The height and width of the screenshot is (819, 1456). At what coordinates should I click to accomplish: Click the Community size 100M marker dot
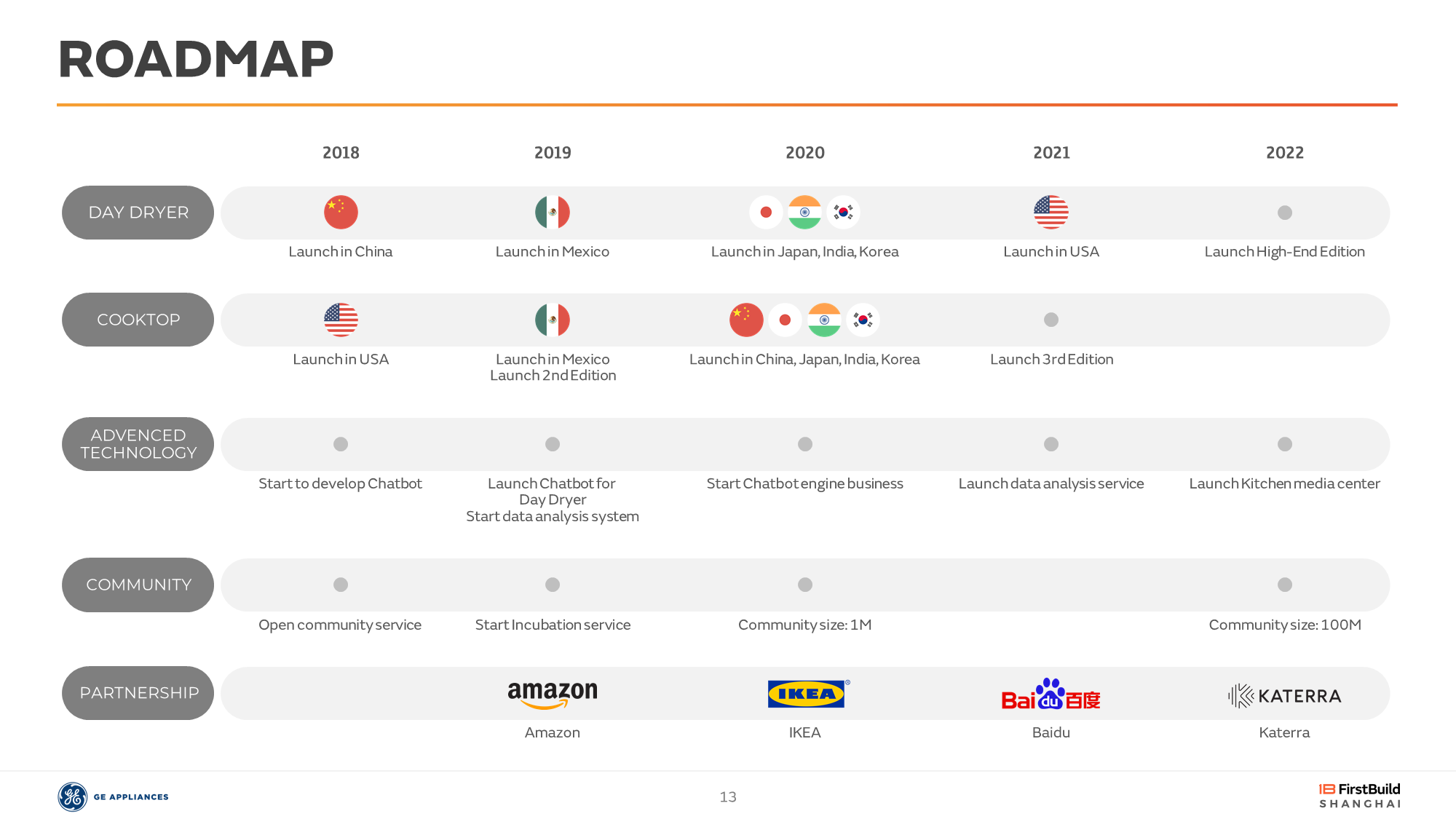tap(1285, 585)
